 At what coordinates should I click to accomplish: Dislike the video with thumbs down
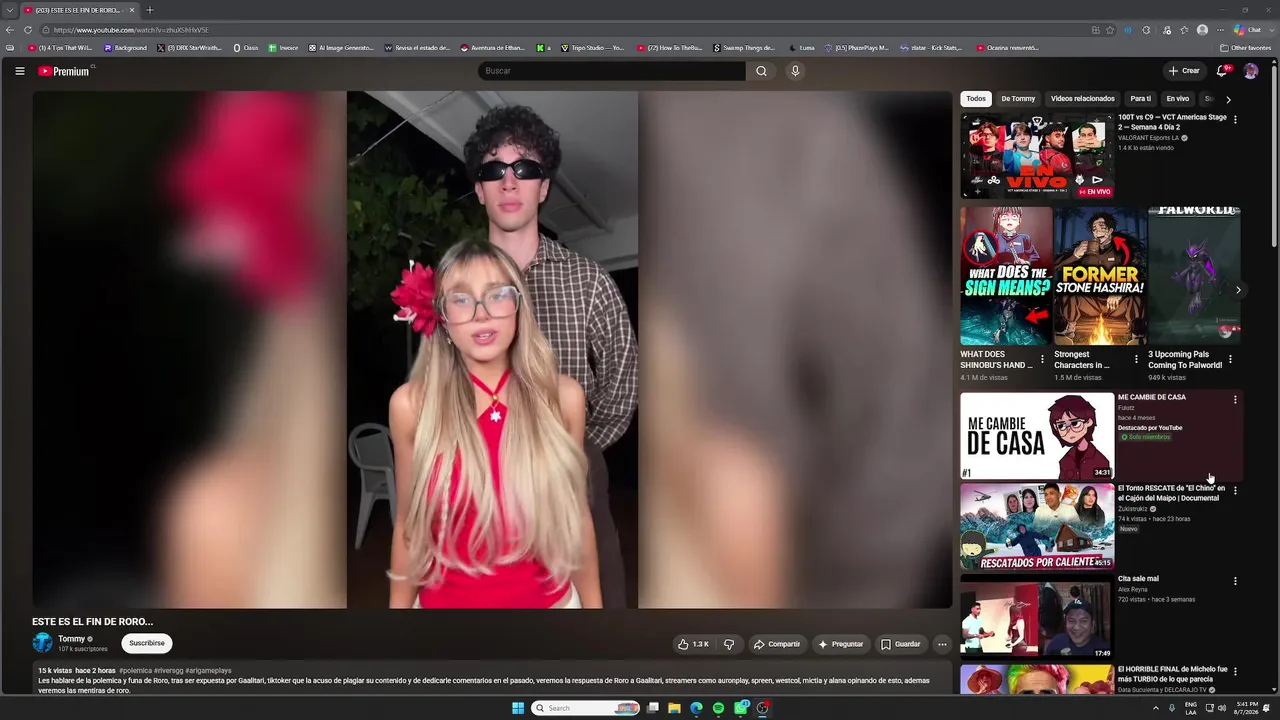click(x=729, y=644)
